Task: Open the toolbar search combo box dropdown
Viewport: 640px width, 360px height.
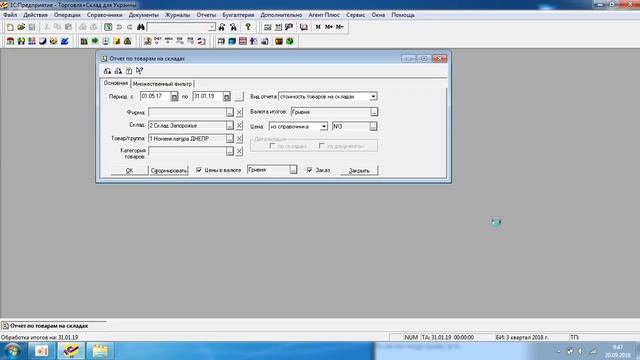Action: (x=212, y=27)
